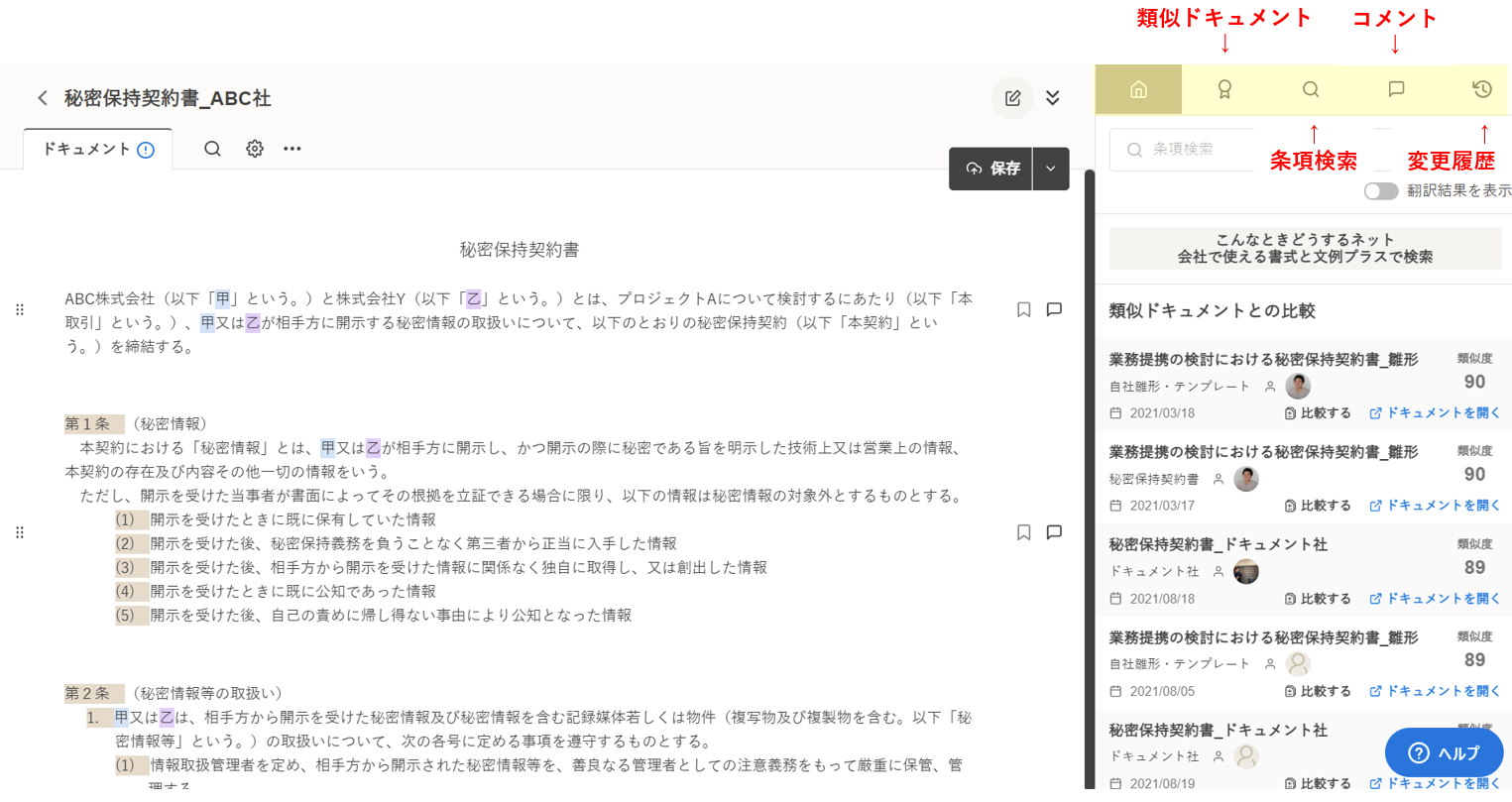Open the comment panel tab icon
Viewport: 1512px width, 802px height.
point(1396,89)
